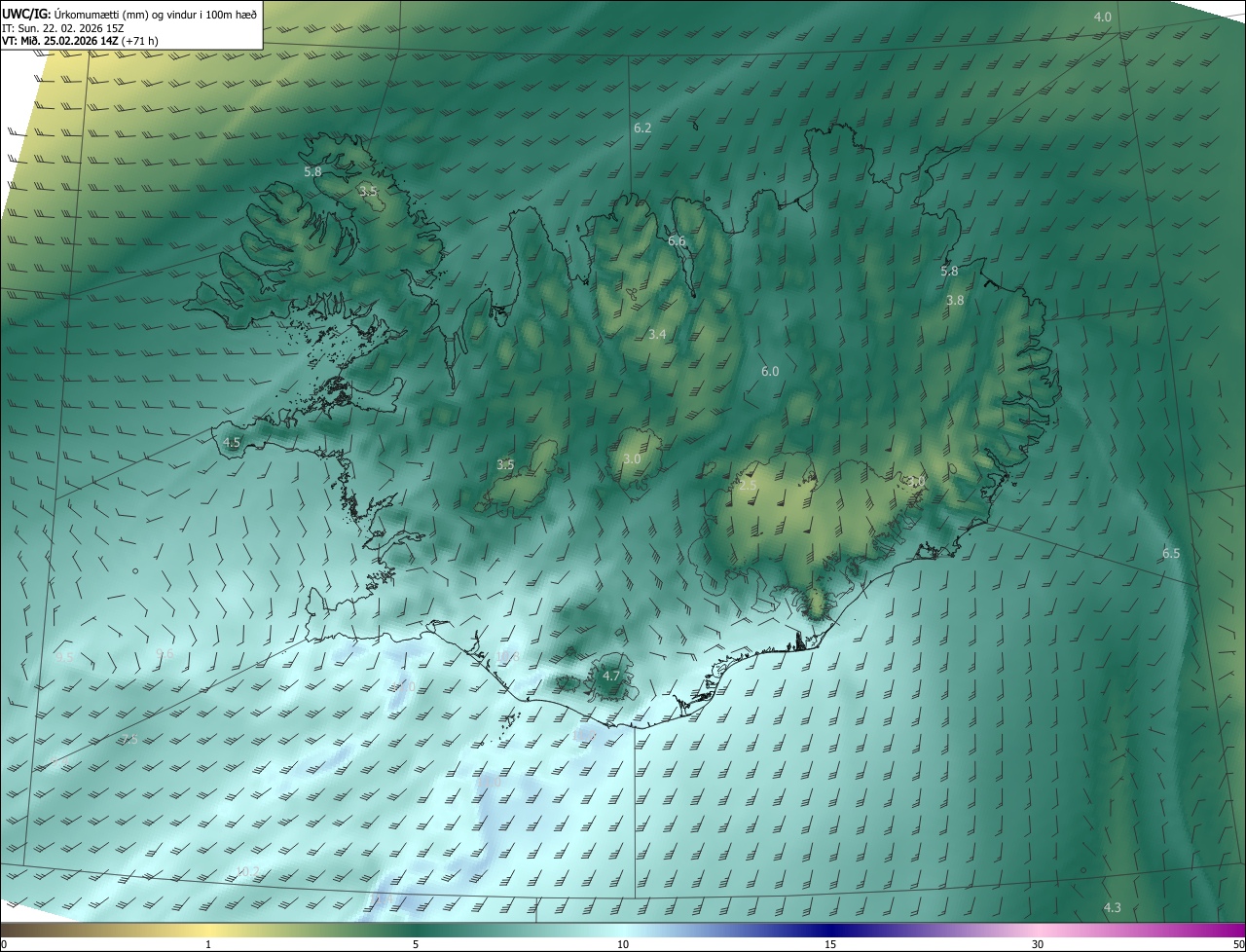Click the faint 9.5 value west of Reykjanes
1246x952 pixels.
point(64,658)
